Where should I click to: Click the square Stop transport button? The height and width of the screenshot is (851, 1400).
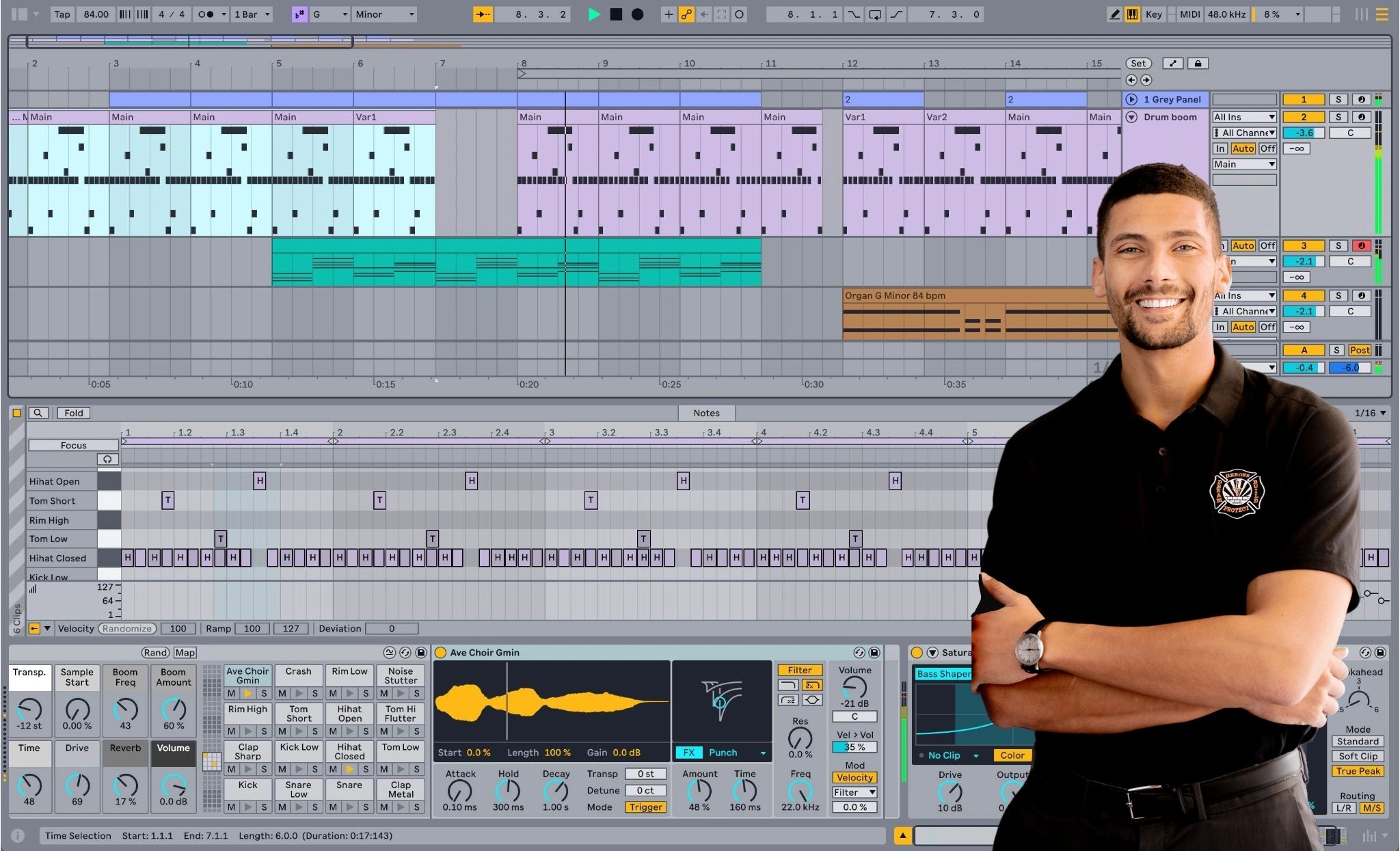pos(616,14)
